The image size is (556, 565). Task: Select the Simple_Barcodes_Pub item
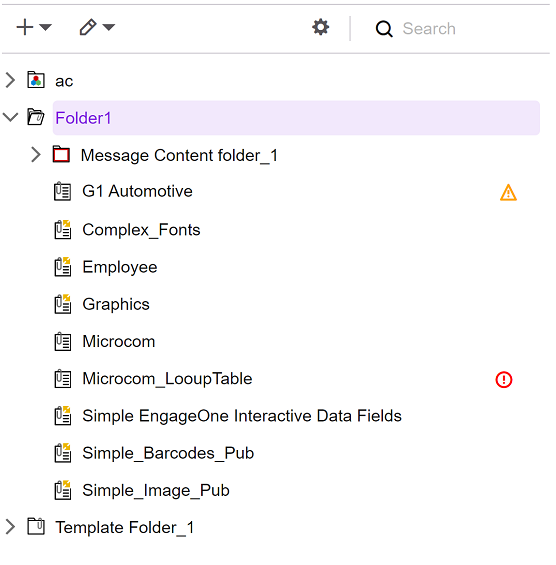pyautogui.click(x=168, y=453)
